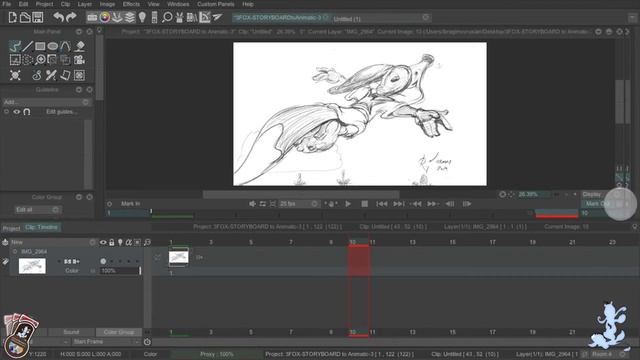This screenshot has height=360, width=640.
Task: Collapse the Main Panel with its round button
Action: coord(79,31)
